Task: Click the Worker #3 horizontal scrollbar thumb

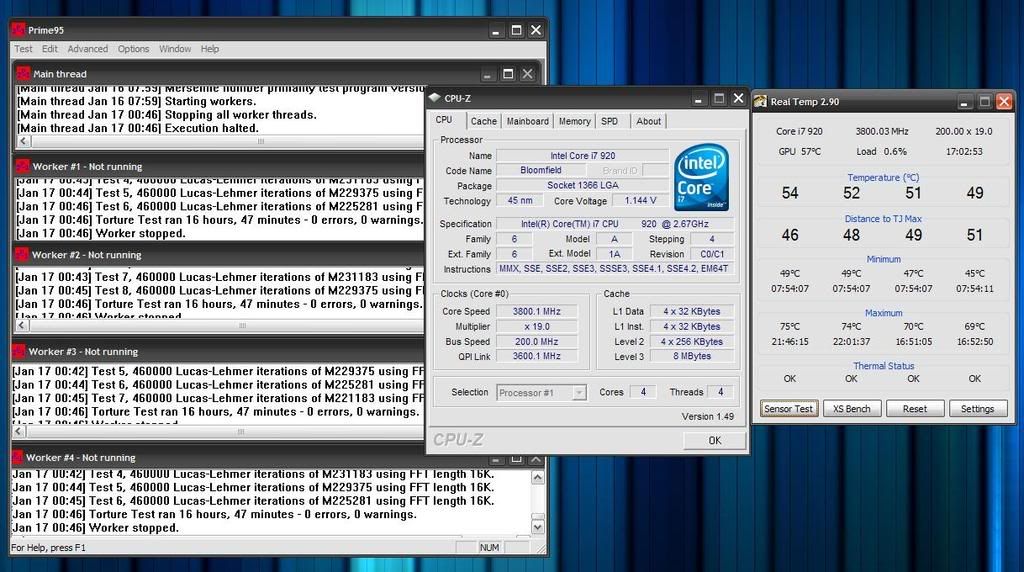Action: [240, 432]
